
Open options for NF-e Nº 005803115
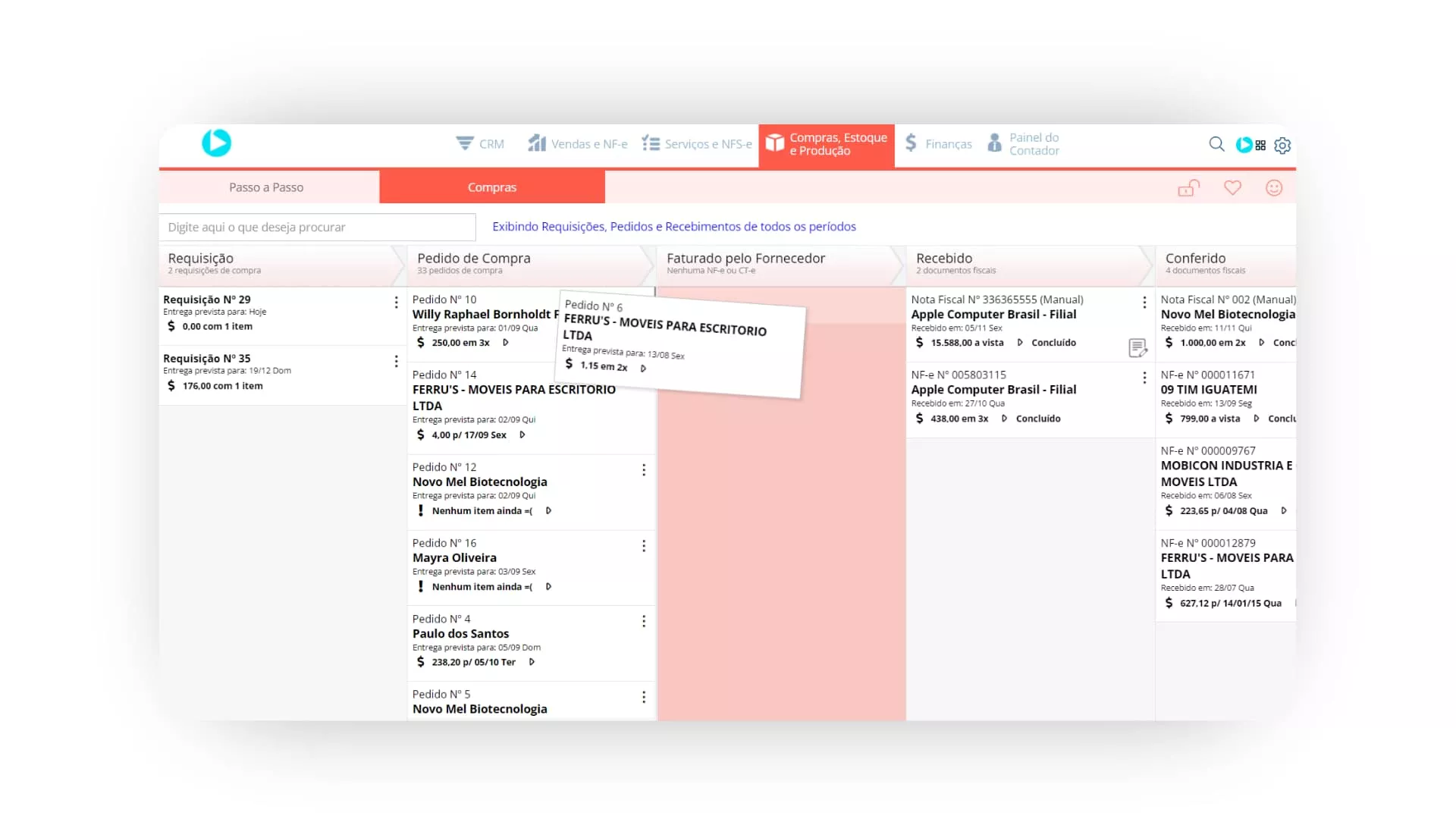coord(1144,378)
